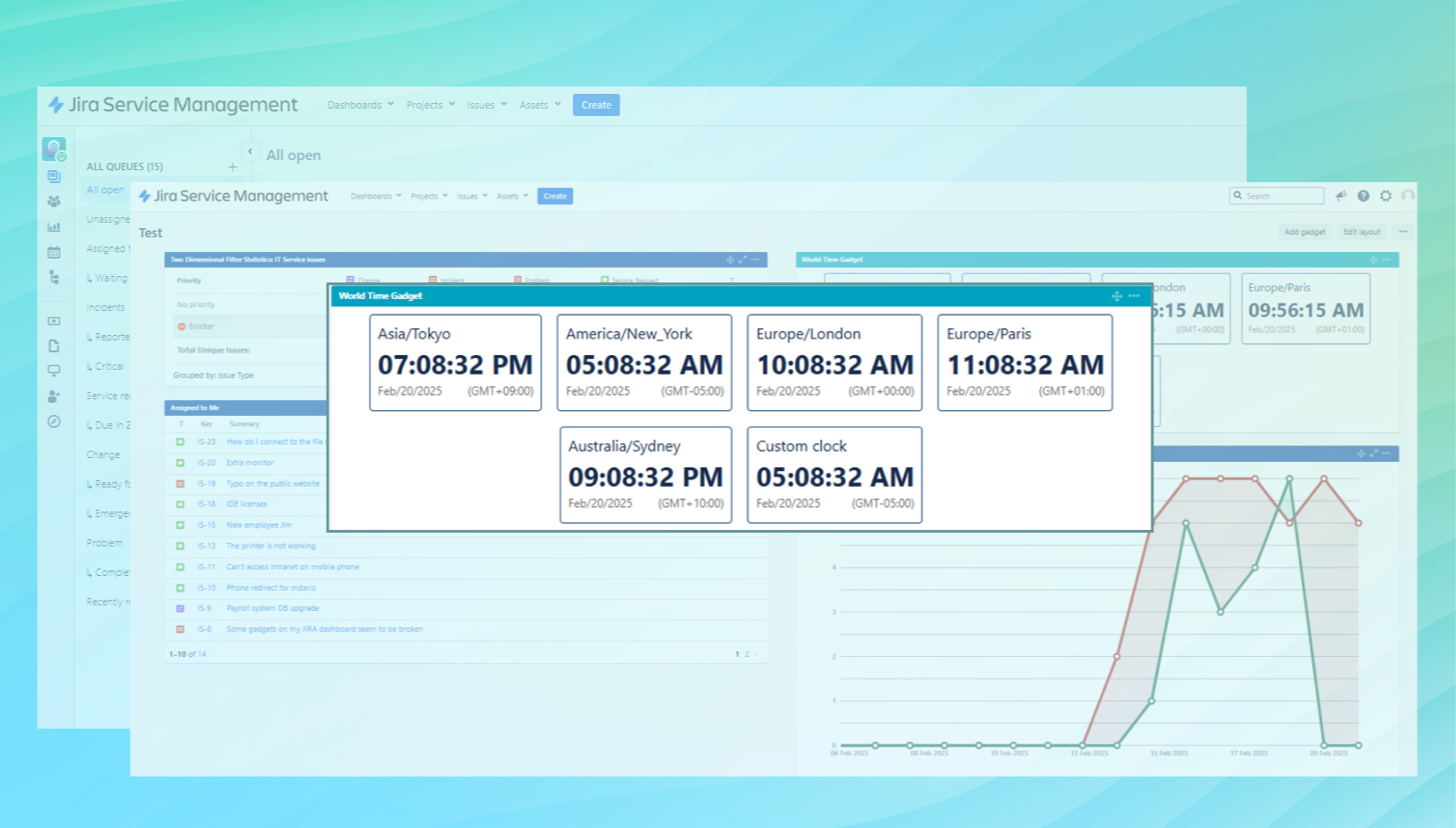Image resolution: width=1456 pixels, height=828 pixels.
Task: Select the All open queue item
Action: 106,190
